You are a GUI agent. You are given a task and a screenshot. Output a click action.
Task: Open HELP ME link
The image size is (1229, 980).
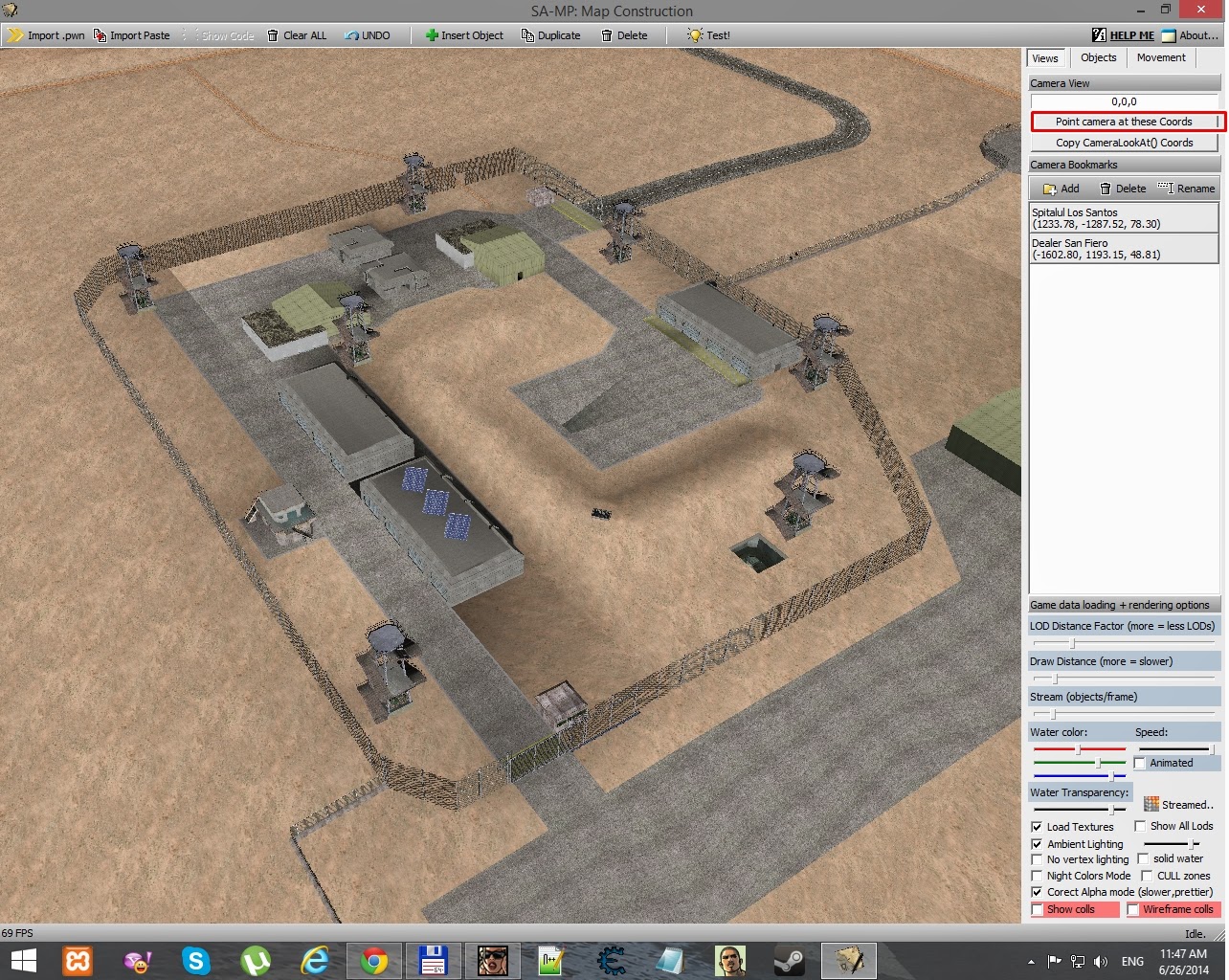tap(1123, 35)
